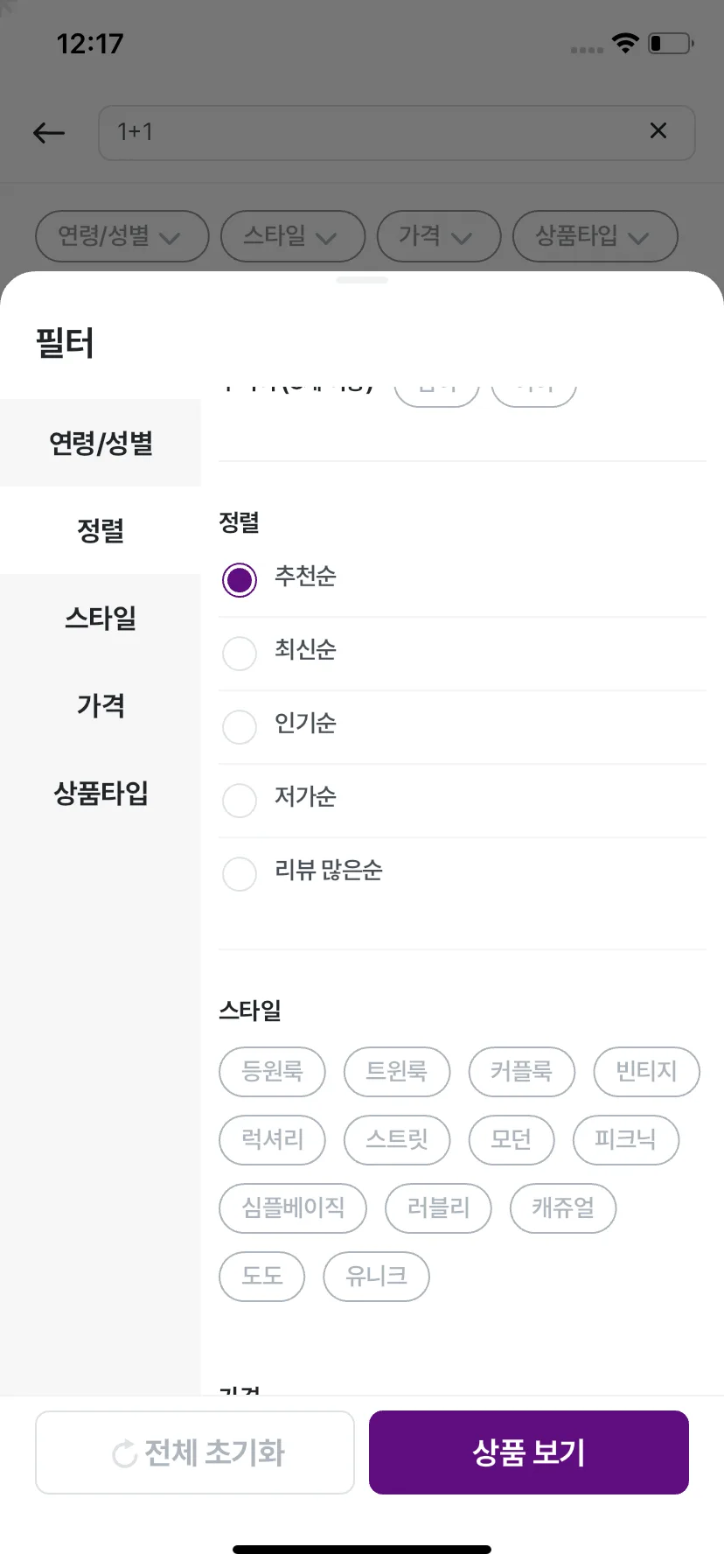Open the 스타일 dropdown chip at top
724x1568 pixels.
[292, 236]
